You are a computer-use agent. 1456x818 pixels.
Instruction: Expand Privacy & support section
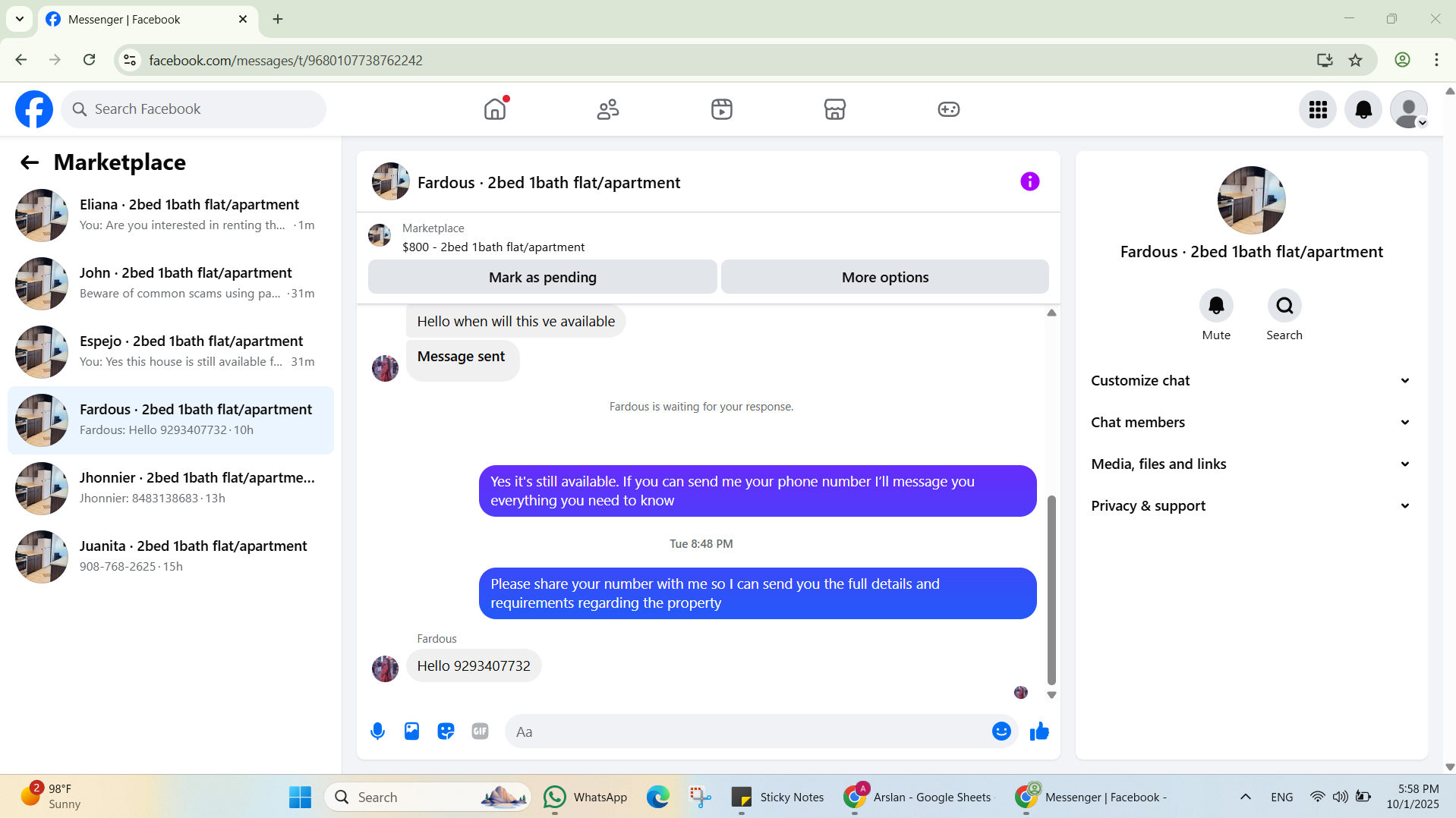click(x=1251, y=506)
